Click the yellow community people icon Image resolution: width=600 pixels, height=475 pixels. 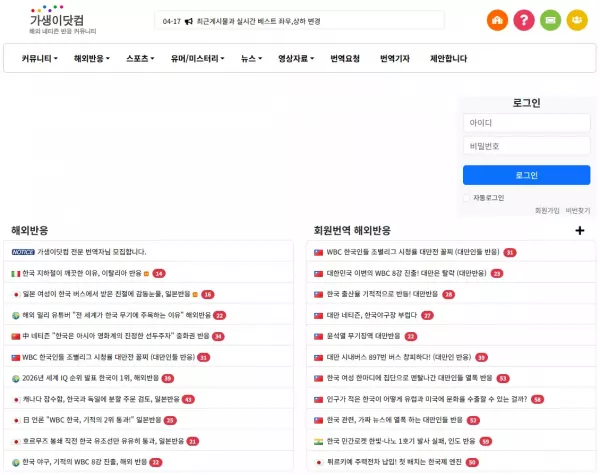[577, 20]
